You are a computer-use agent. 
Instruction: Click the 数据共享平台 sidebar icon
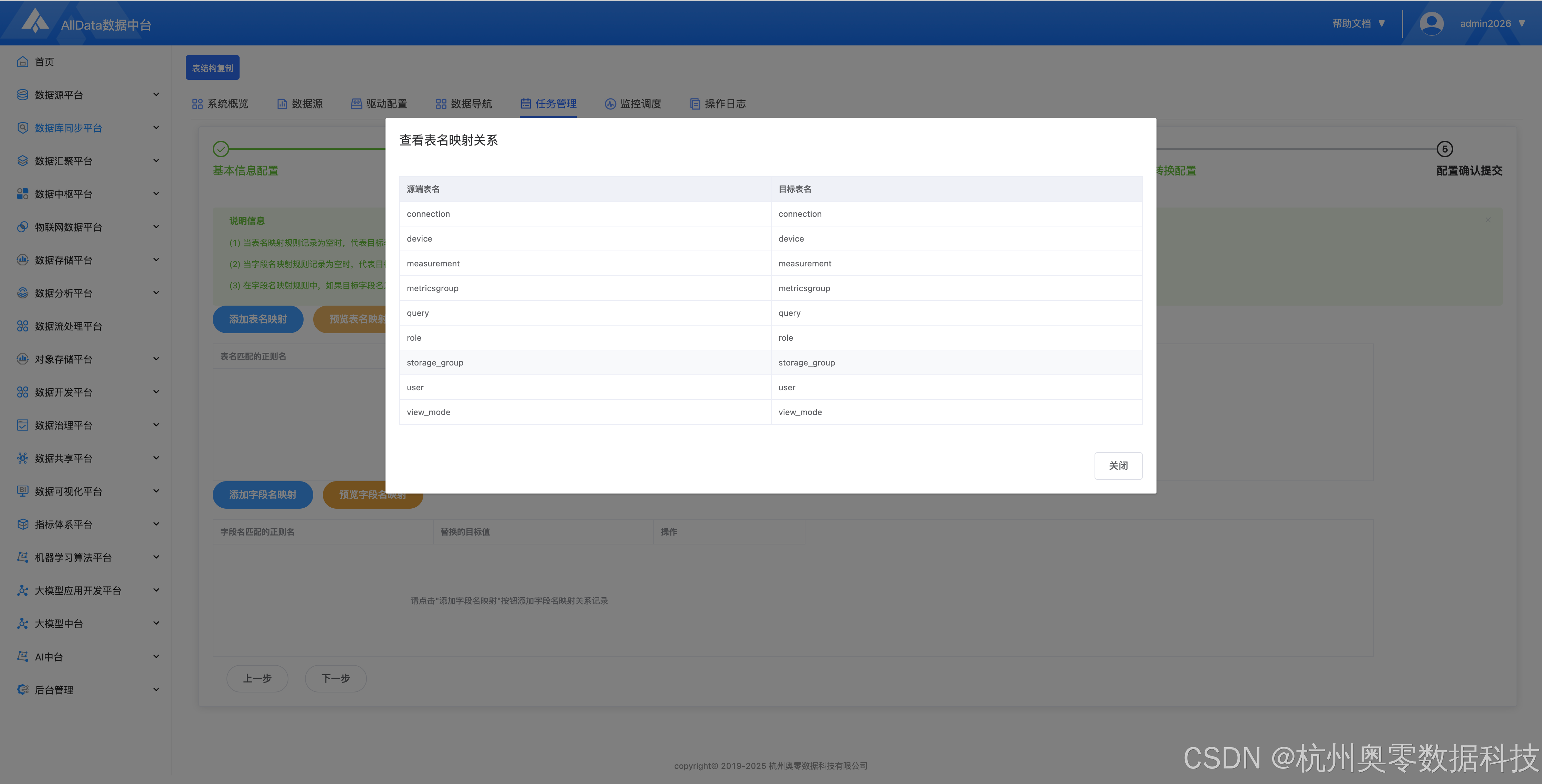point(23,458)
